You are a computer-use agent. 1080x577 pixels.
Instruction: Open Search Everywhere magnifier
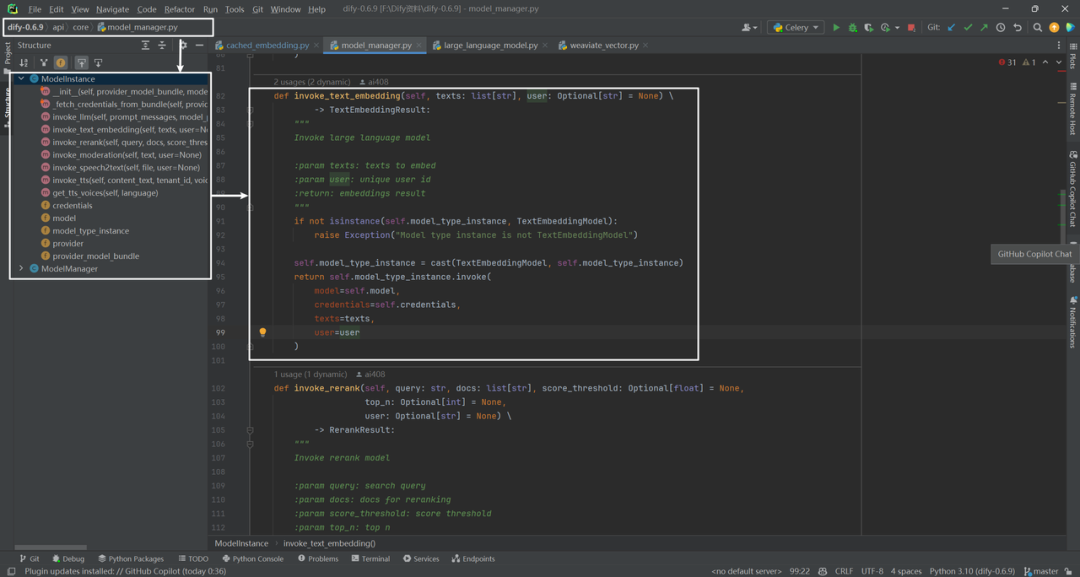pyautogui.click(x=1037, y=28)
